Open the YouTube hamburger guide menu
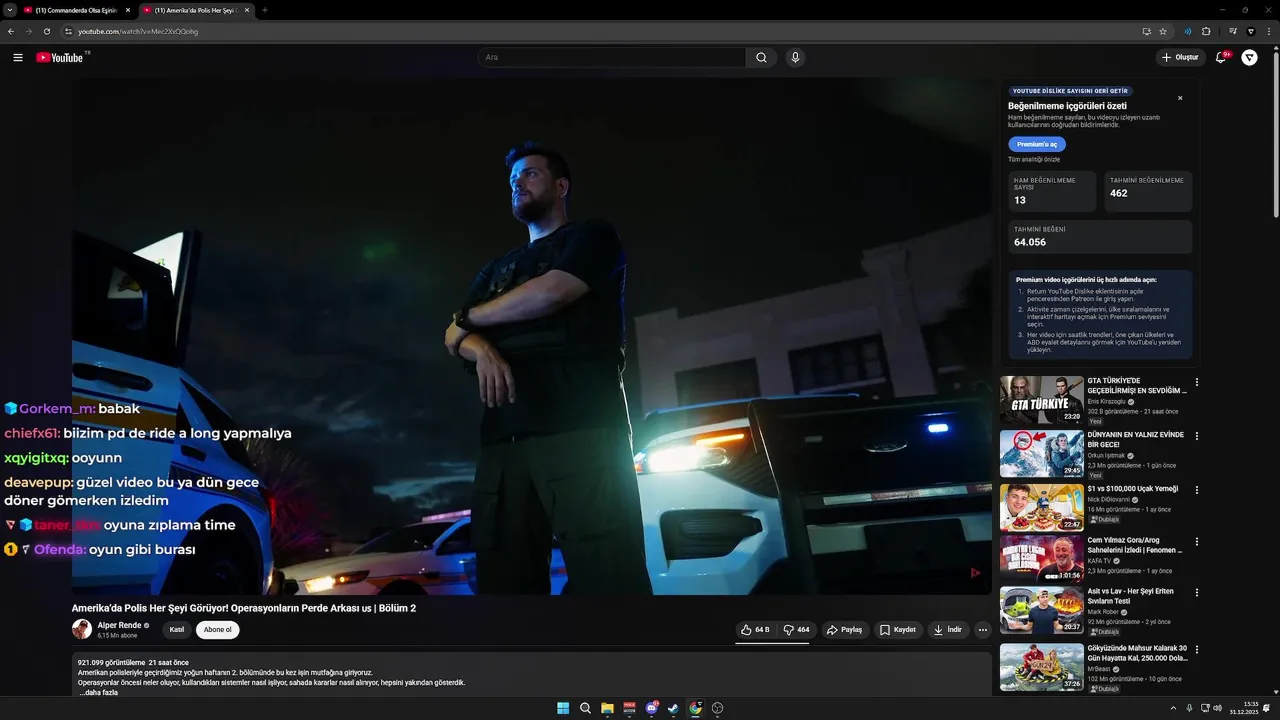 [x=18, y=58]
